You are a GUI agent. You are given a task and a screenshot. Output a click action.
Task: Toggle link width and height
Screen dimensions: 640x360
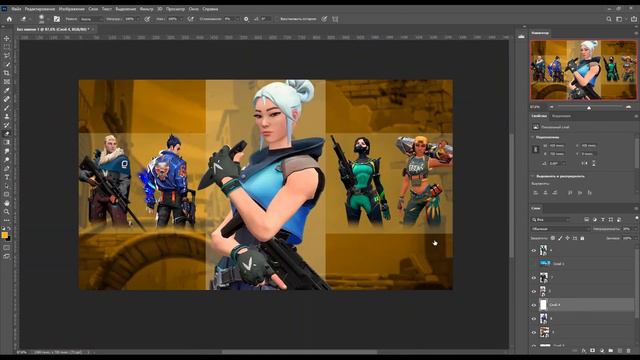(x=536, y=149)
